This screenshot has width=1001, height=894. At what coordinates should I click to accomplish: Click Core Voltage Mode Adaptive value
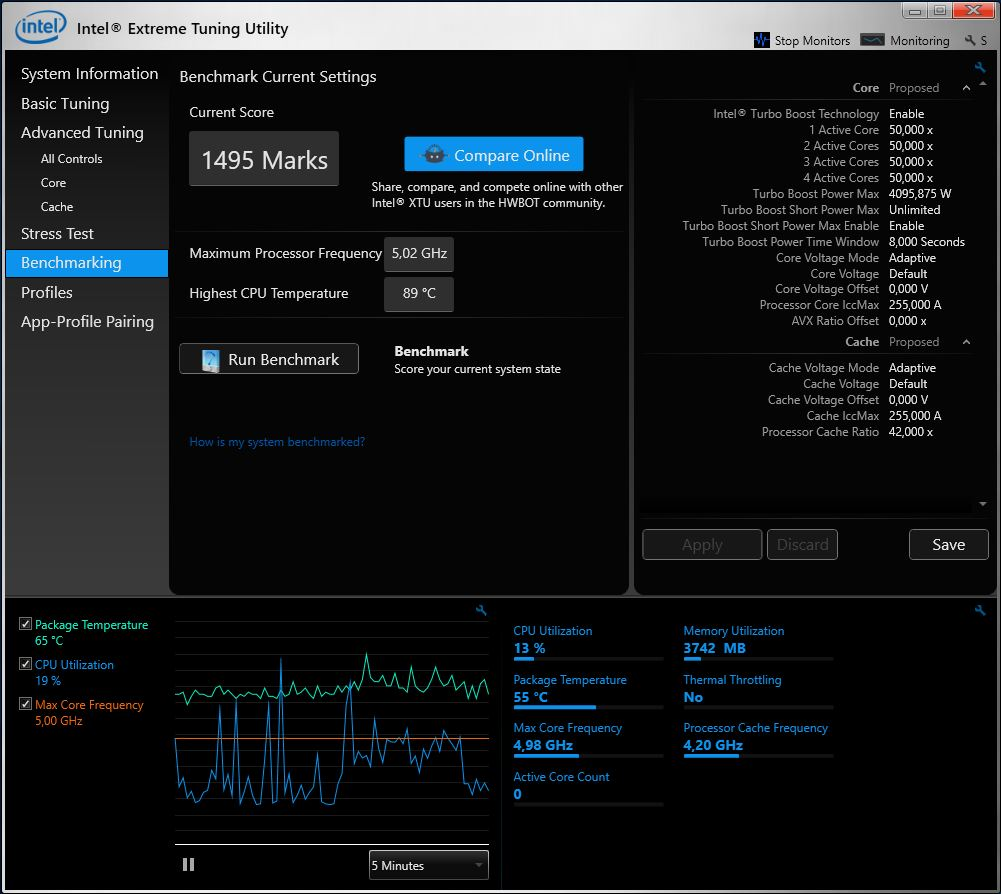point(912,258)
